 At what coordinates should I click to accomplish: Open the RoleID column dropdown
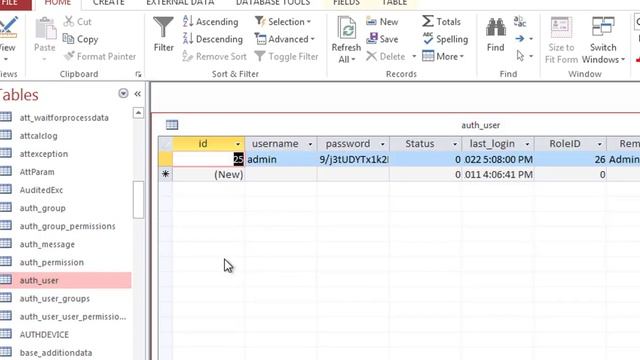(x=600, y=144)
